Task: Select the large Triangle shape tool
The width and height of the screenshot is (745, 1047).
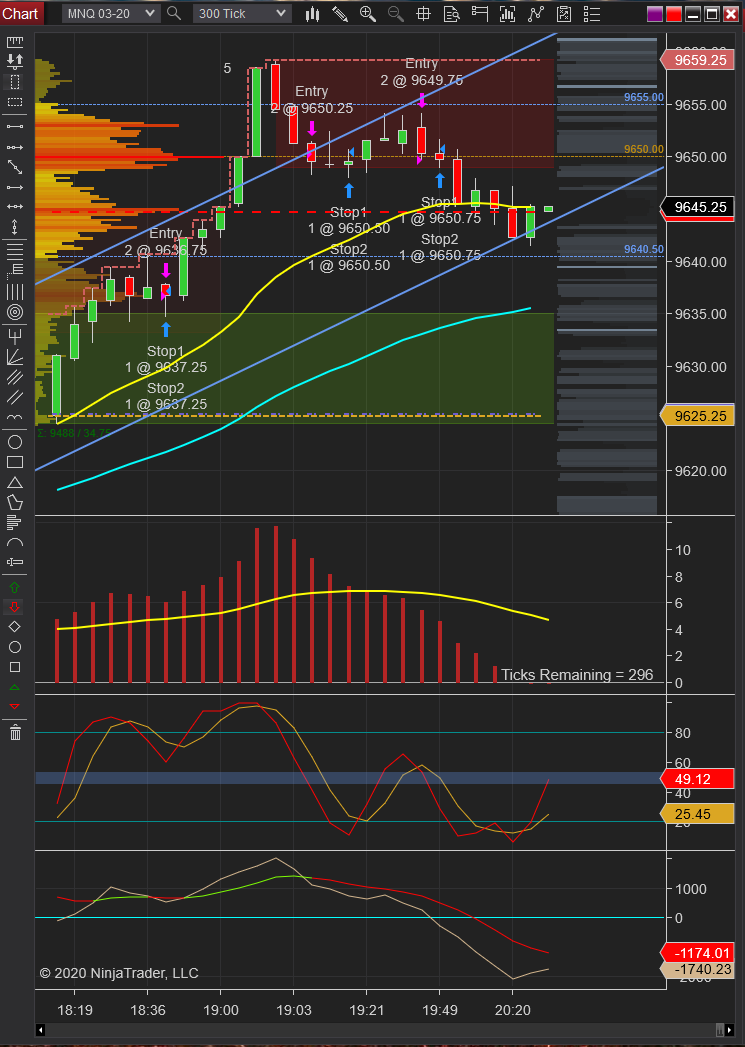Action: pyautogui.click(x=15, y=482)
